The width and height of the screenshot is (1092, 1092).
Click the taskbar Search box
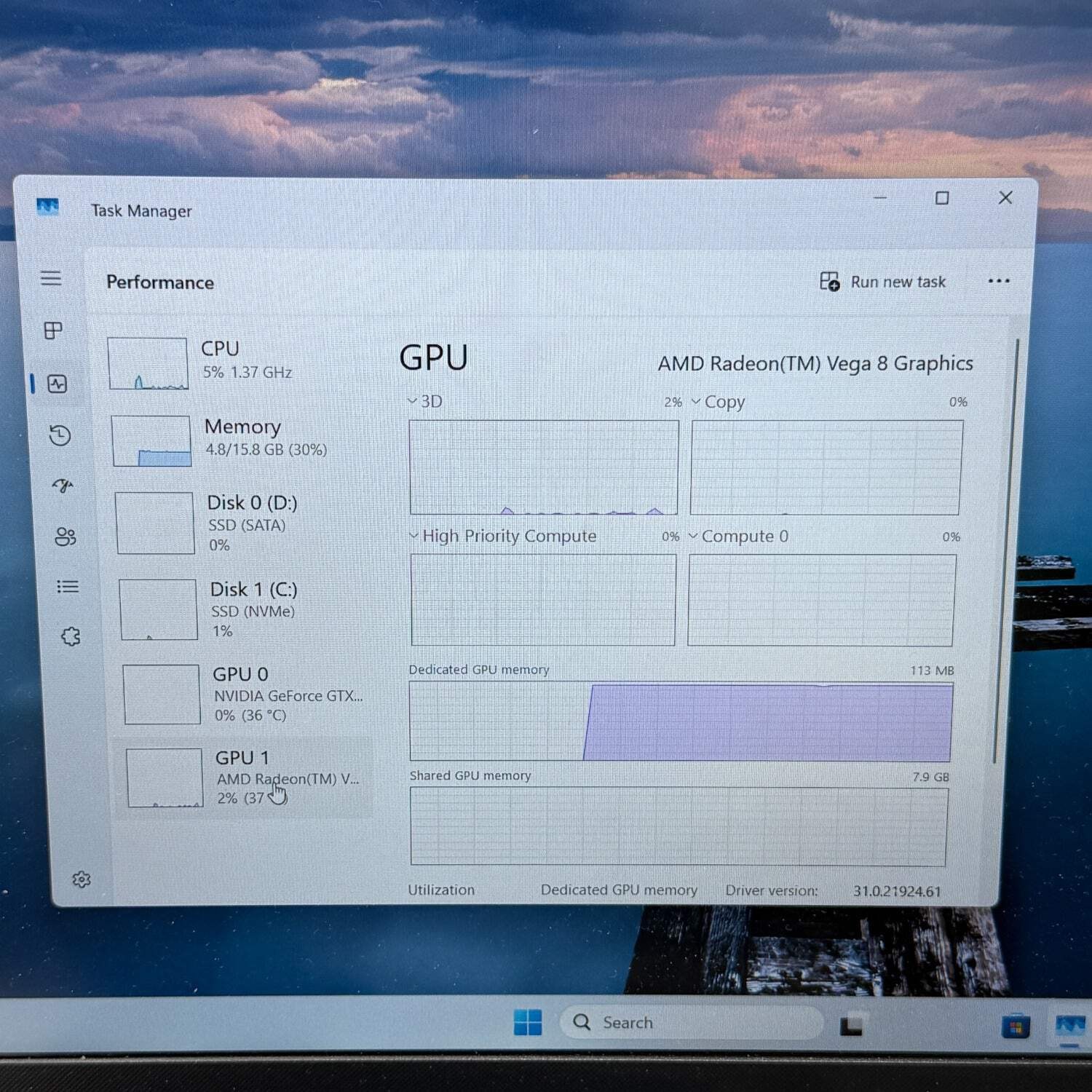[691, 1022]
